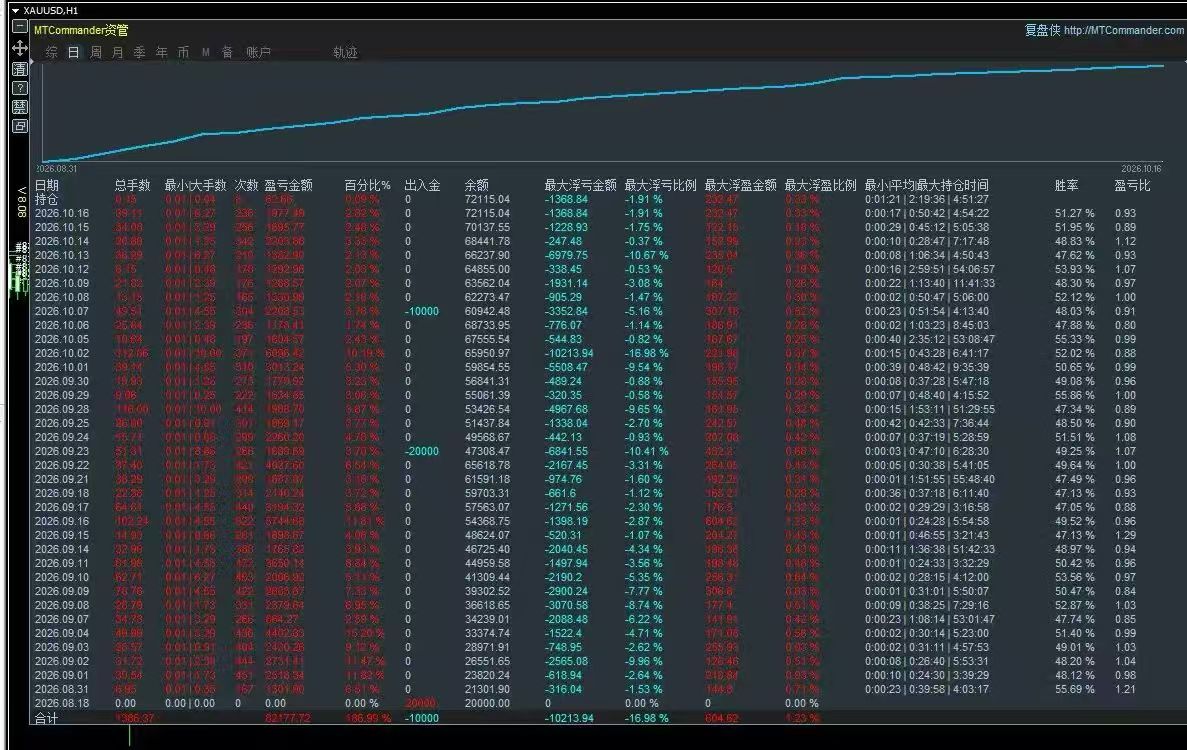Open help with the question mark icon
The height and width of the screenshot is (750, 1187).
point(20,88)
